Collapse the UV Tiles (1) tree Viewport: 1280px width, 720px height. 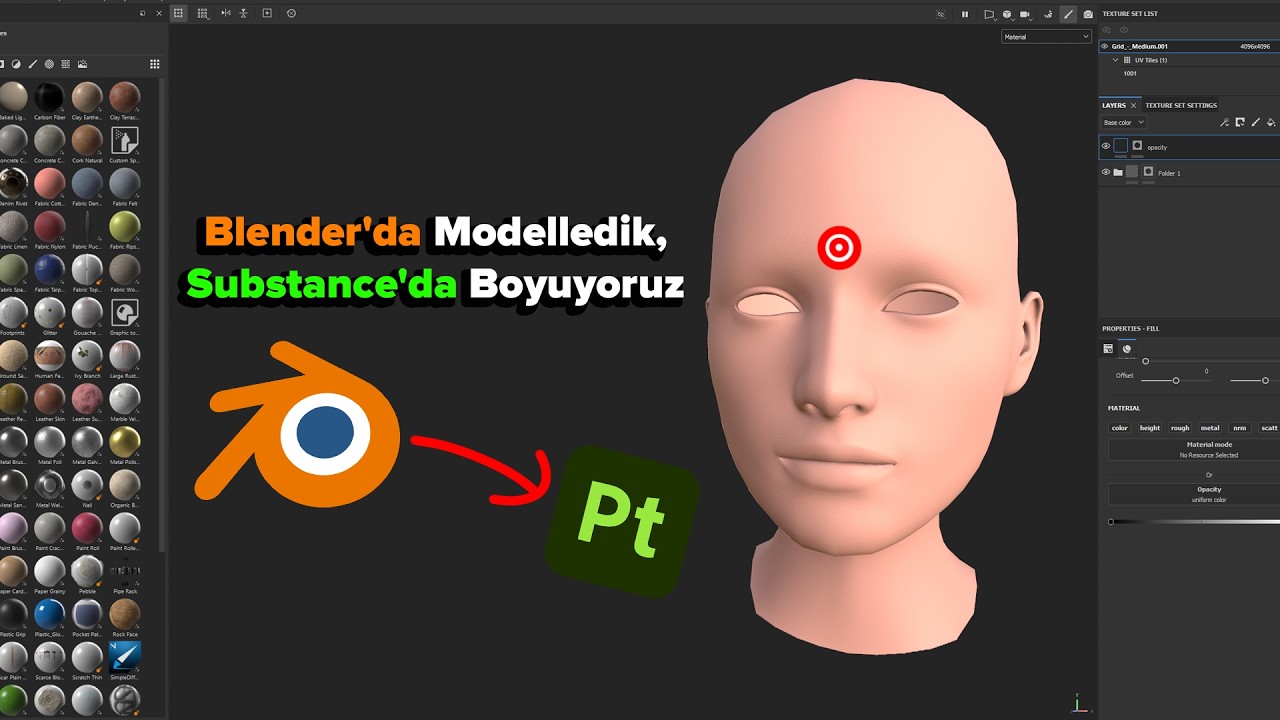pyautogui.click(x=1116, y=60)
